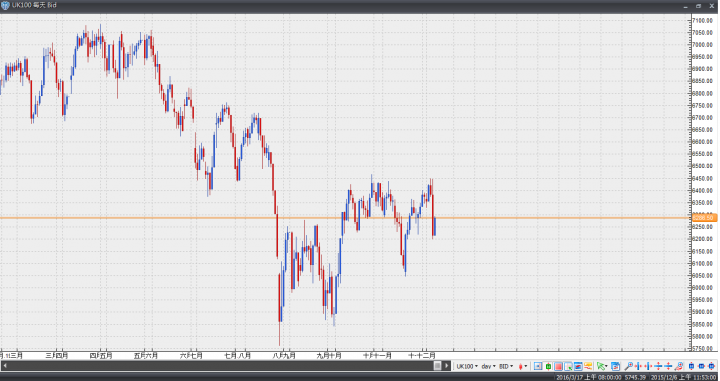Click the green candle box icon

(548, 366)
